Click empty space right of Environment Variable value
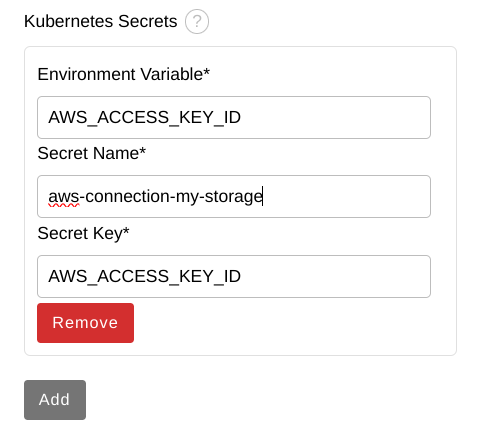492x434 pixels. click(x=333, y=117)
